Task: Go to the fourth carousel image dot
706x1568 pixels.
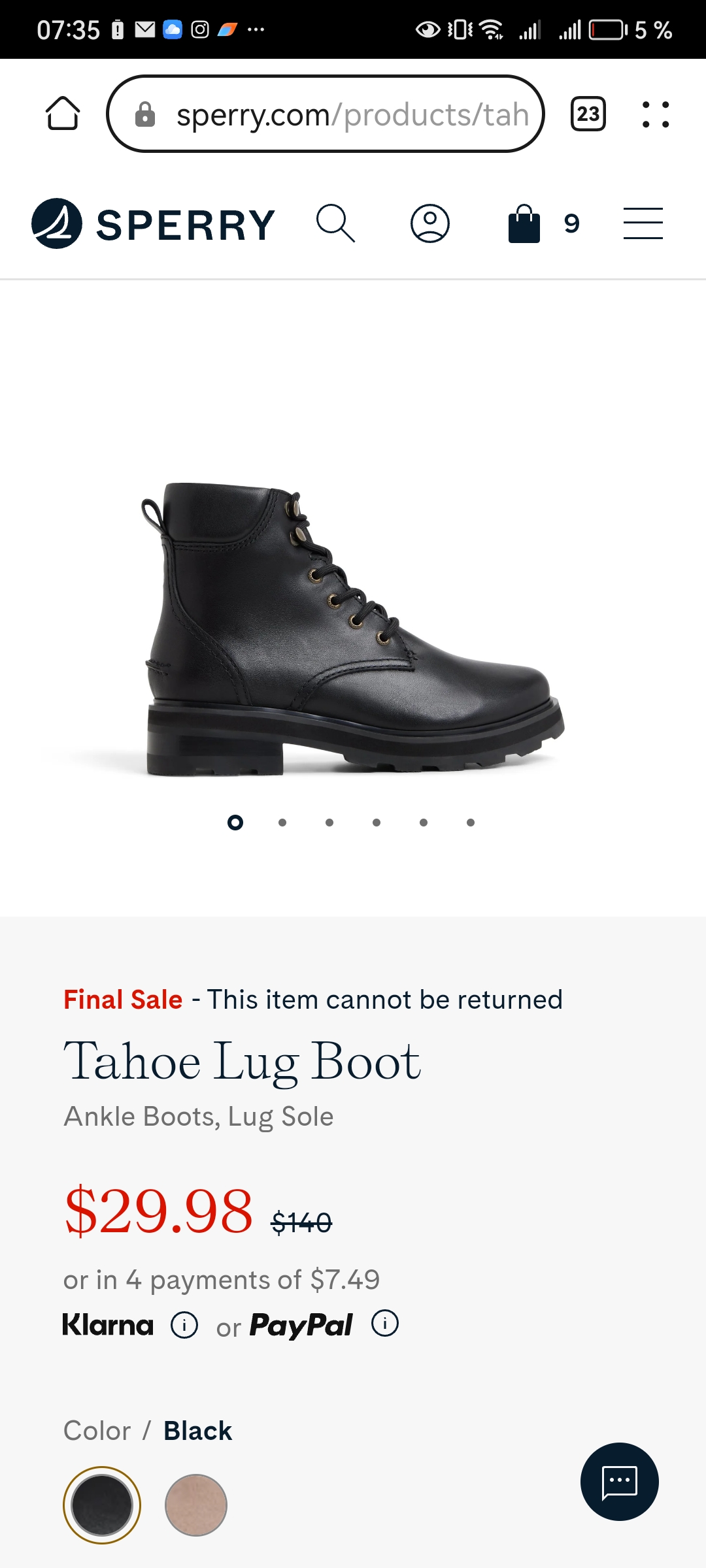Action: [377, 823]
